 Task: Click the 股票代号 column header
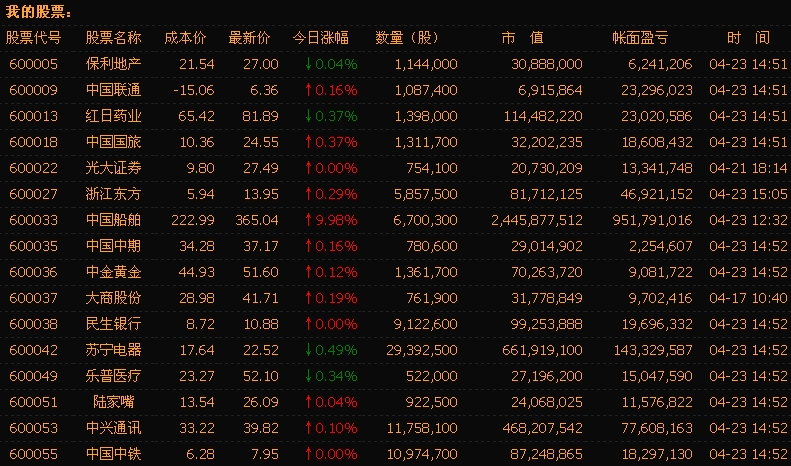pyautogui.click(x=33, y=38)
